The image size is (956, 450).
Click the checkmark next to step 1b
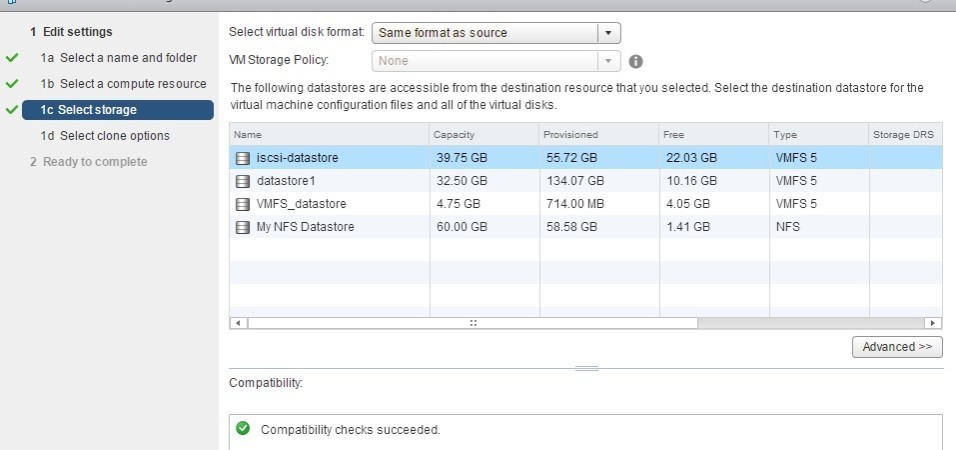[12, 84]
